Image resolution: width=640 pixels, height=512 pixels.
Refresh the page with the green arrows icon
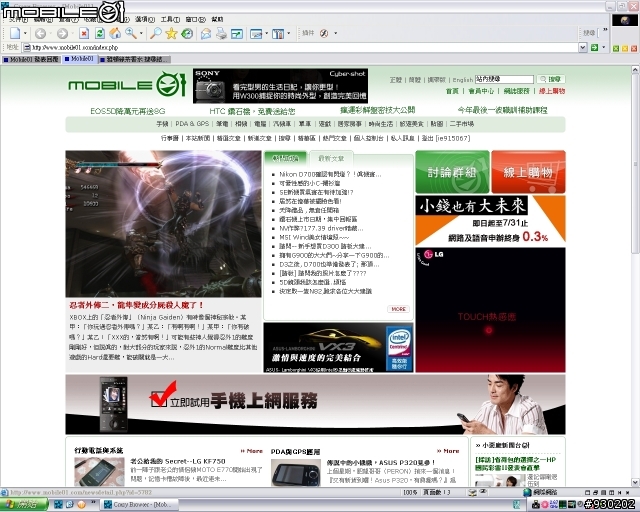[100, 33]
